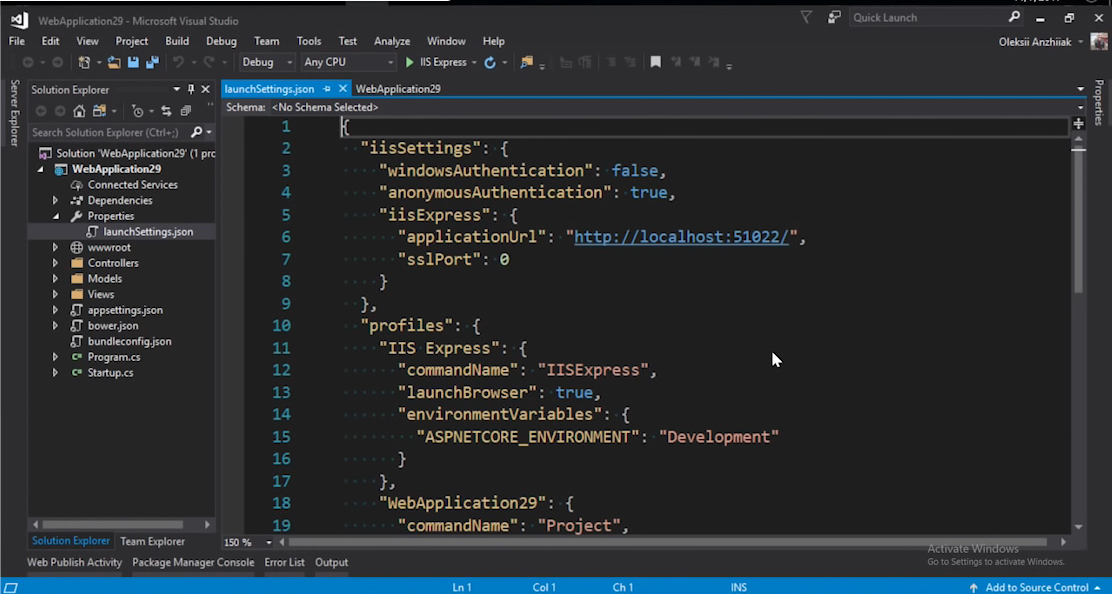
Task: Click the browser Refresh icon
Action: click(x=489, y=62)
